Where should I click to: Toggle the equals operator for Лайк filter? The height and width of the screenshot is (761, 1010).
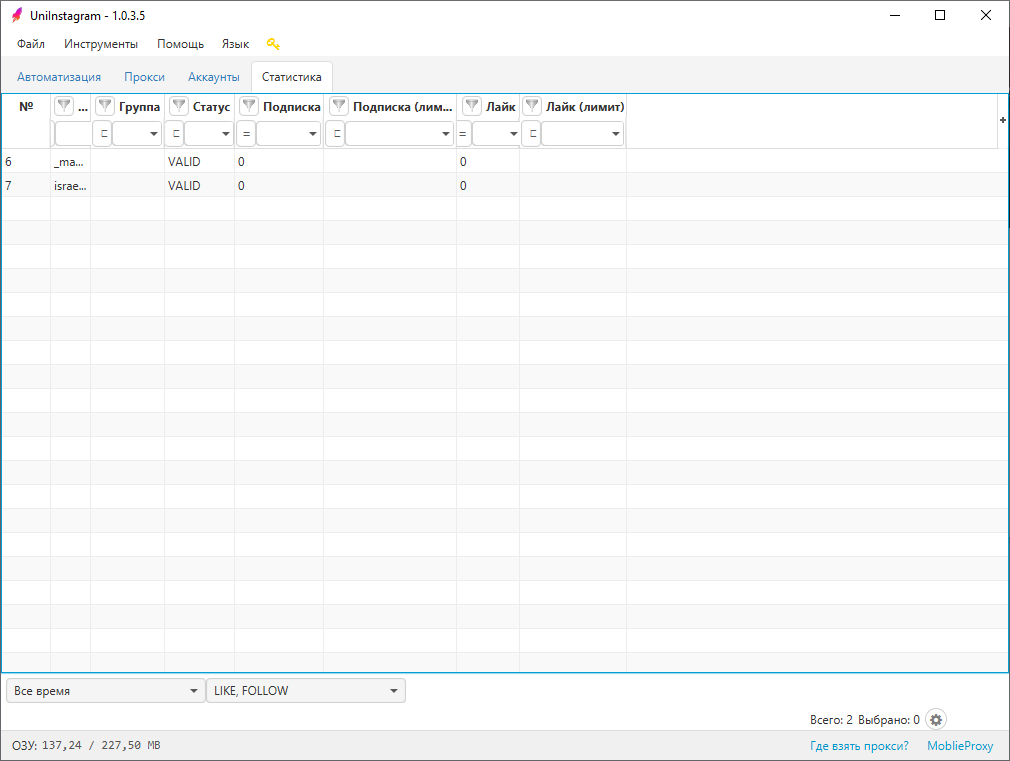[463, 133]
